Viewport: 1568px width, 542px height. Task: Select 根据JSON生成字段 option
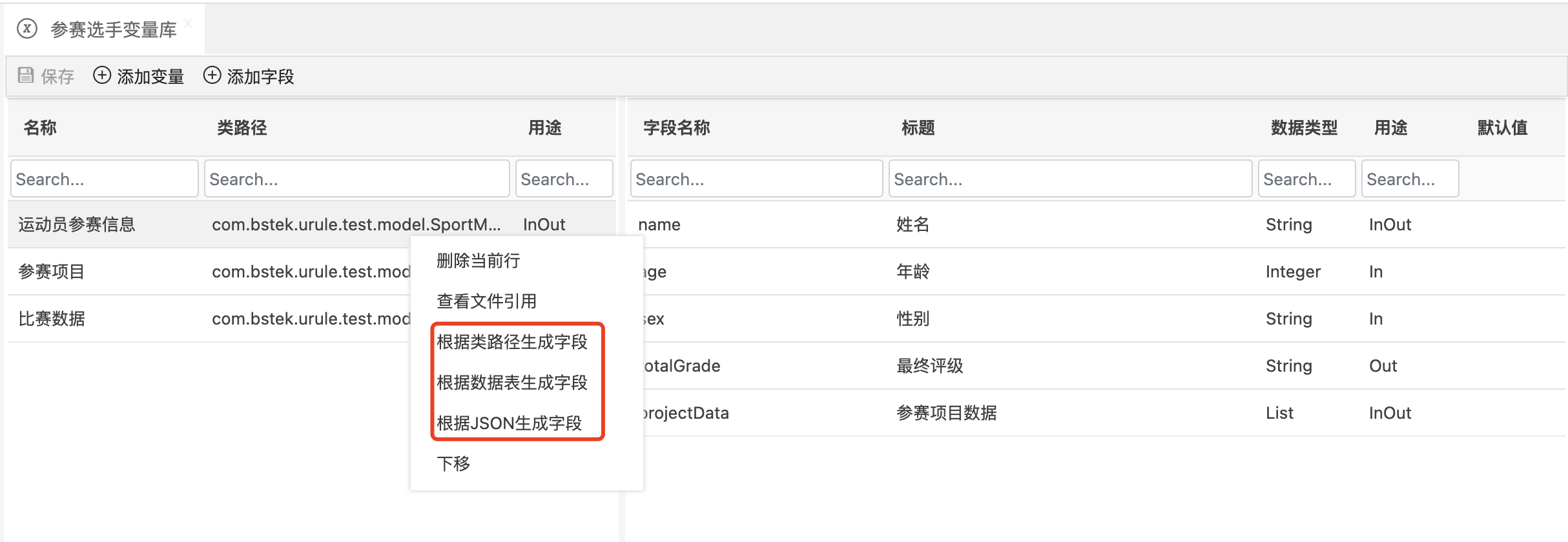pos(509,423)
